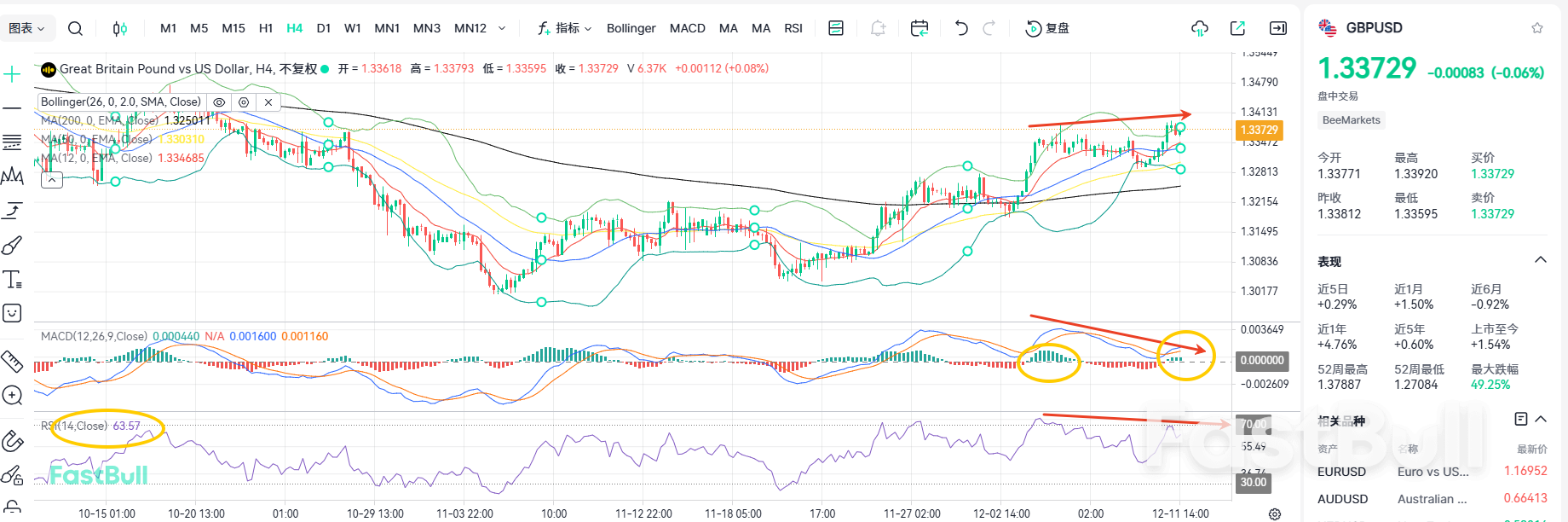Collapse the 表现 performance section
Image resolution: width=1568 pixels, height=522 pixels.
(1540, 260)
